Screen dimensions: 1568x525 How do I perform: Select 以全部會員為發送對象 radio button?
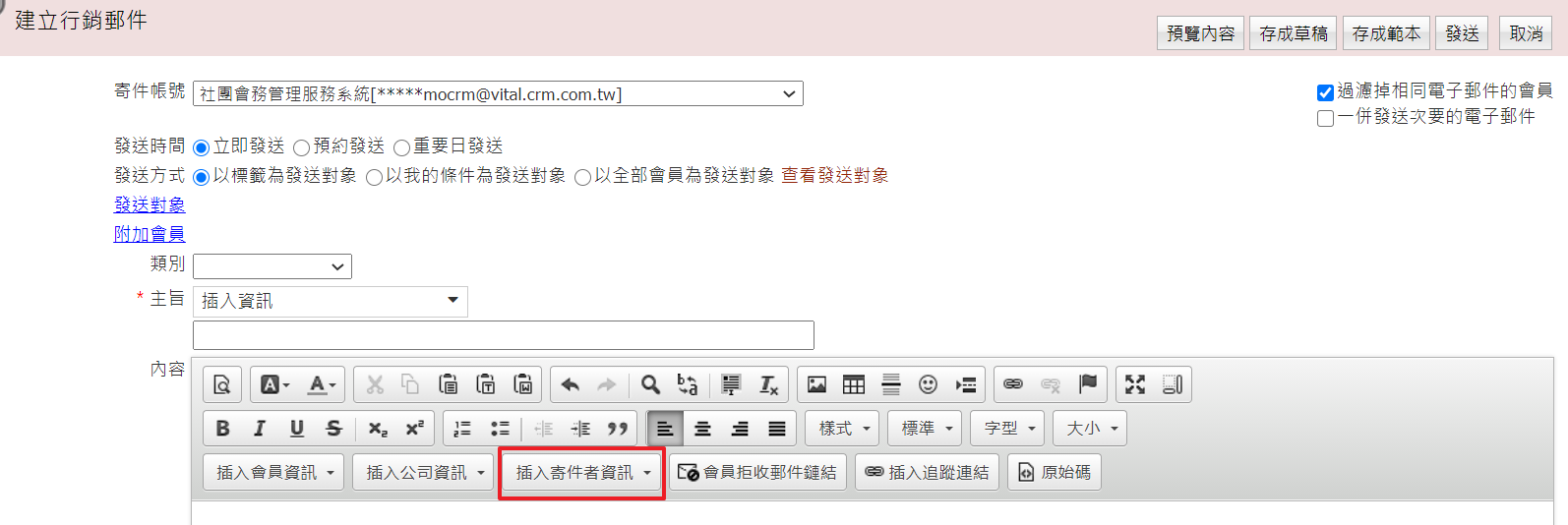pos(583,177)
